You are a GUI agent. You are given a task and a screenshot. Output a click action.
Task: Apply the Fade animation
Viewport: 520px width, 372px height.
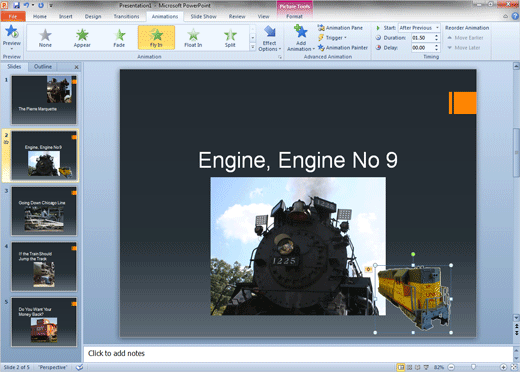[x=119, y=38]
